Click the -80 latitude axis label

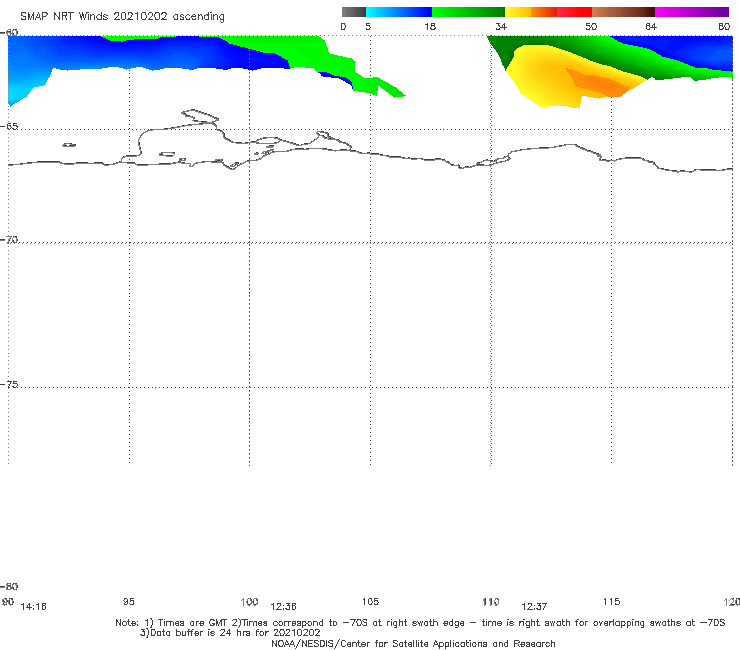coord(9,586)
